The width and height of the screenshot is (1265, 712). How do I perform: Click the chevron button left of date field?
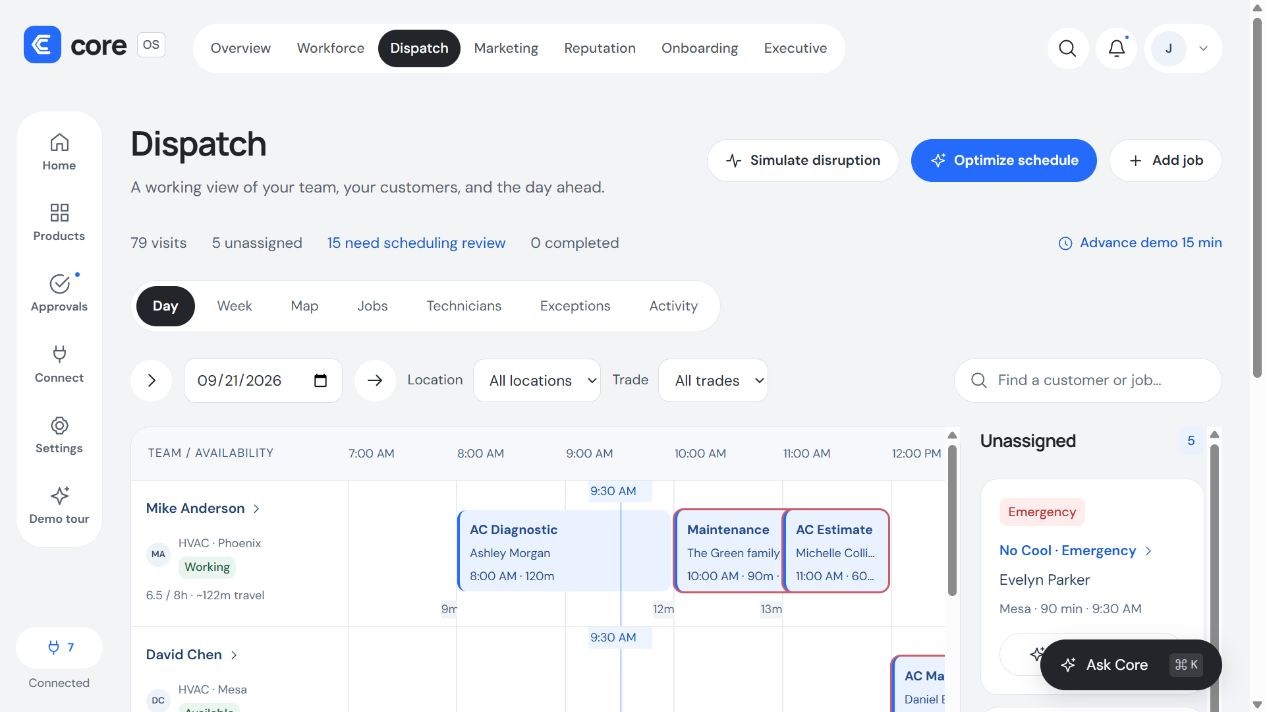tap(151, 380)
